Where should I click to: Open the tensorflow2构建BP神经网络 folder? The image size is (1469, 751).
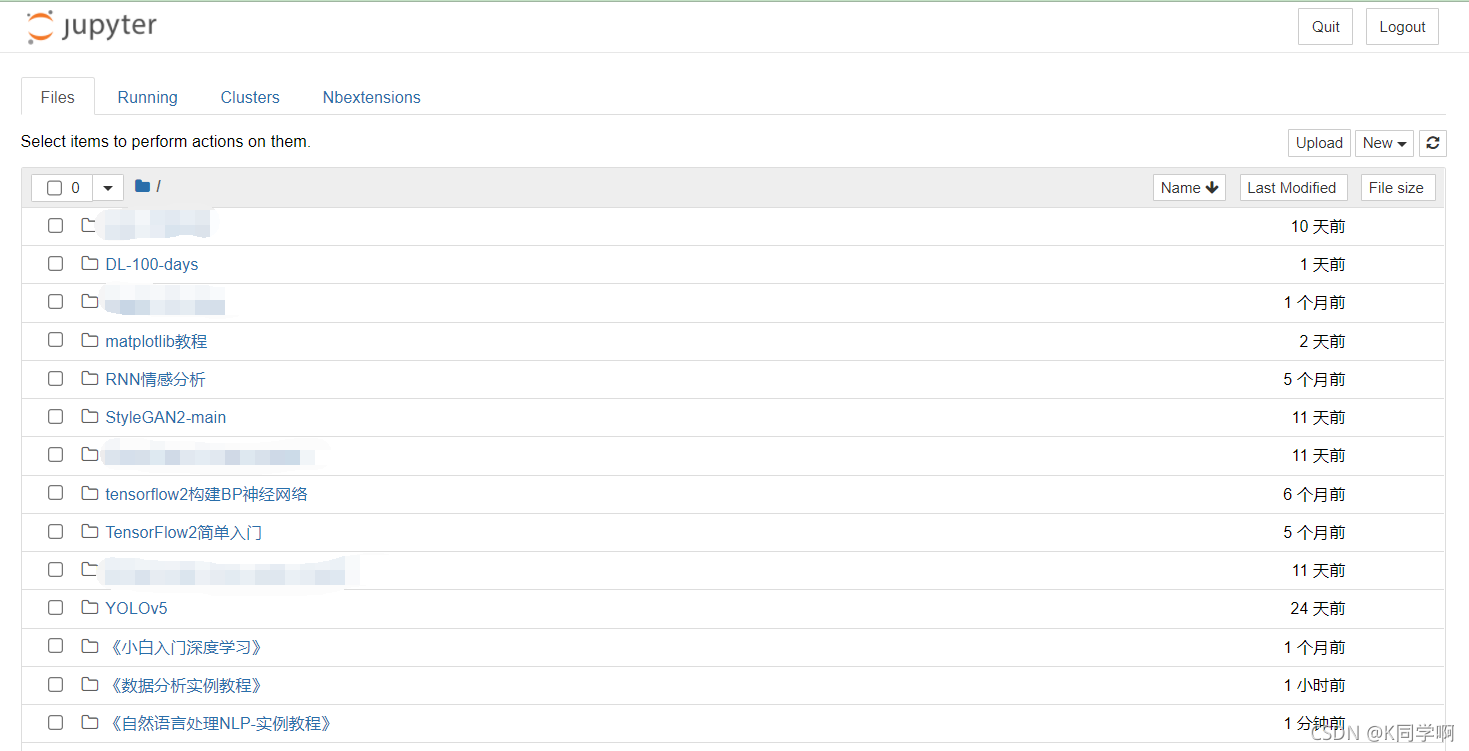tap(206, 494)
